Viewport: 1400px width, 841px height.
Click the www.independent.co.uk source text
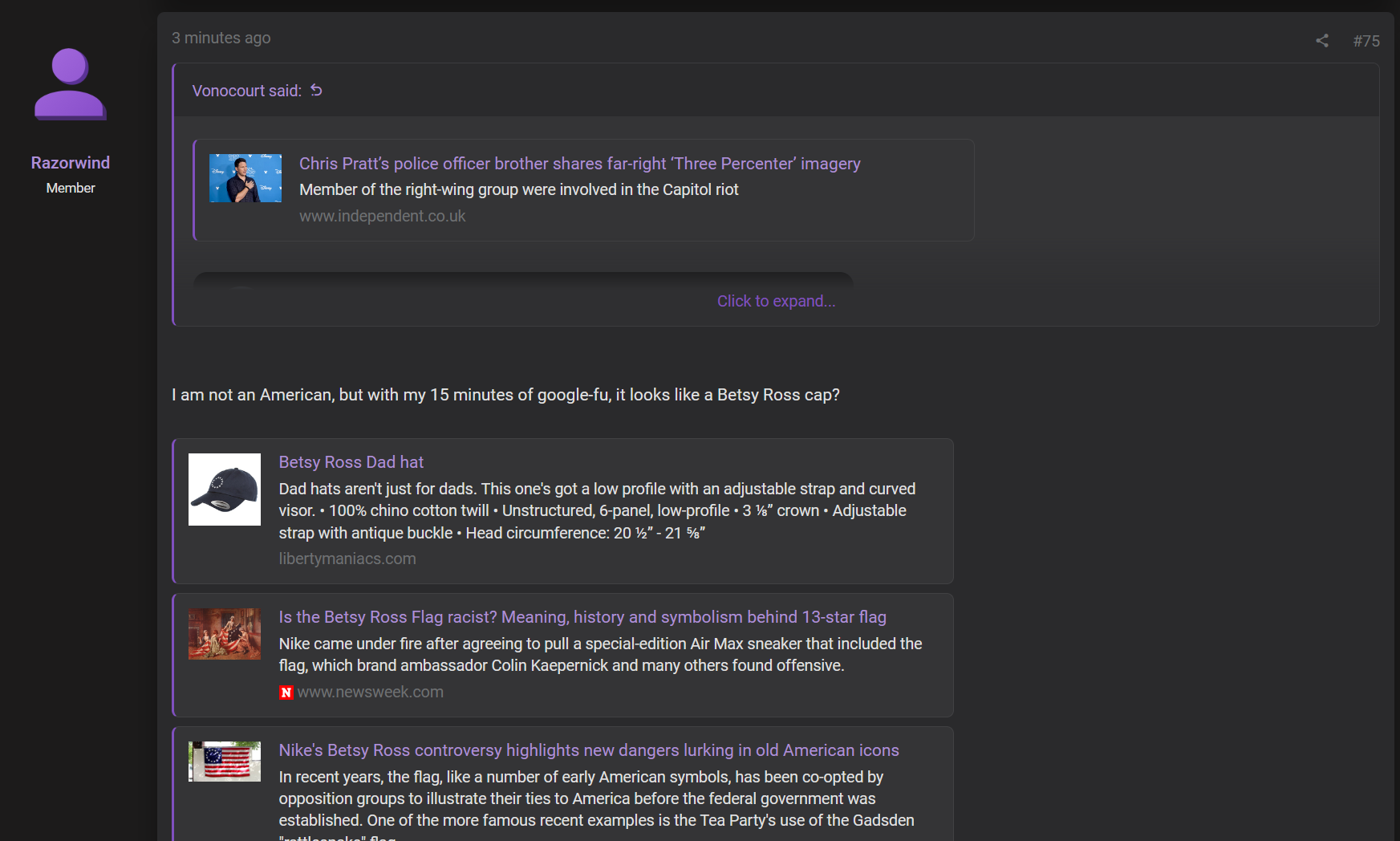click(x=382, y=216)
